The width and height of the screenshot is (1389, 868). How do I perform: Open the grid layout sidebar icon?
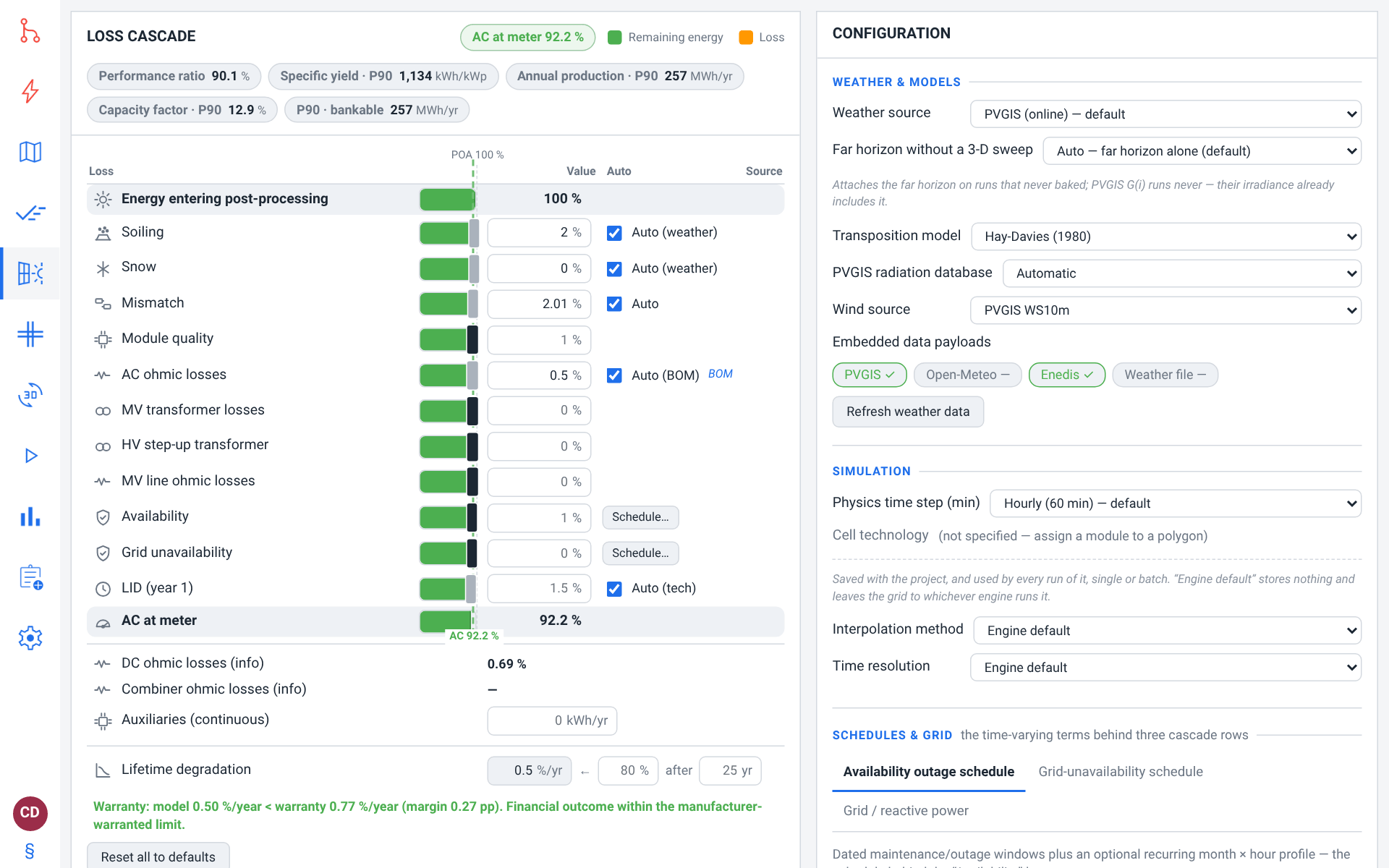(30, 334)
